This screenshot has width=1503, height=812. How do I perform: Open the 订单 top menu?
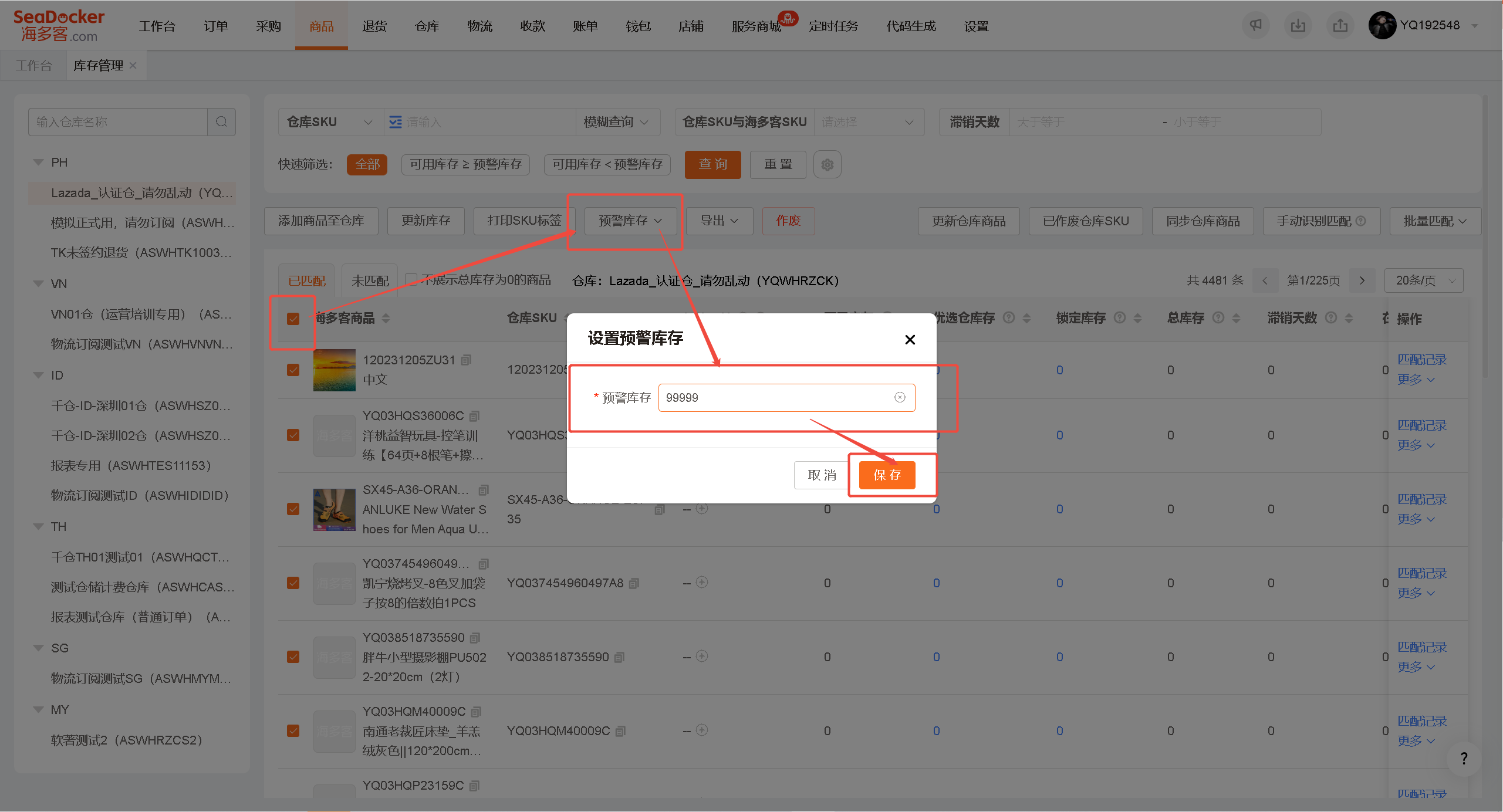215,26
